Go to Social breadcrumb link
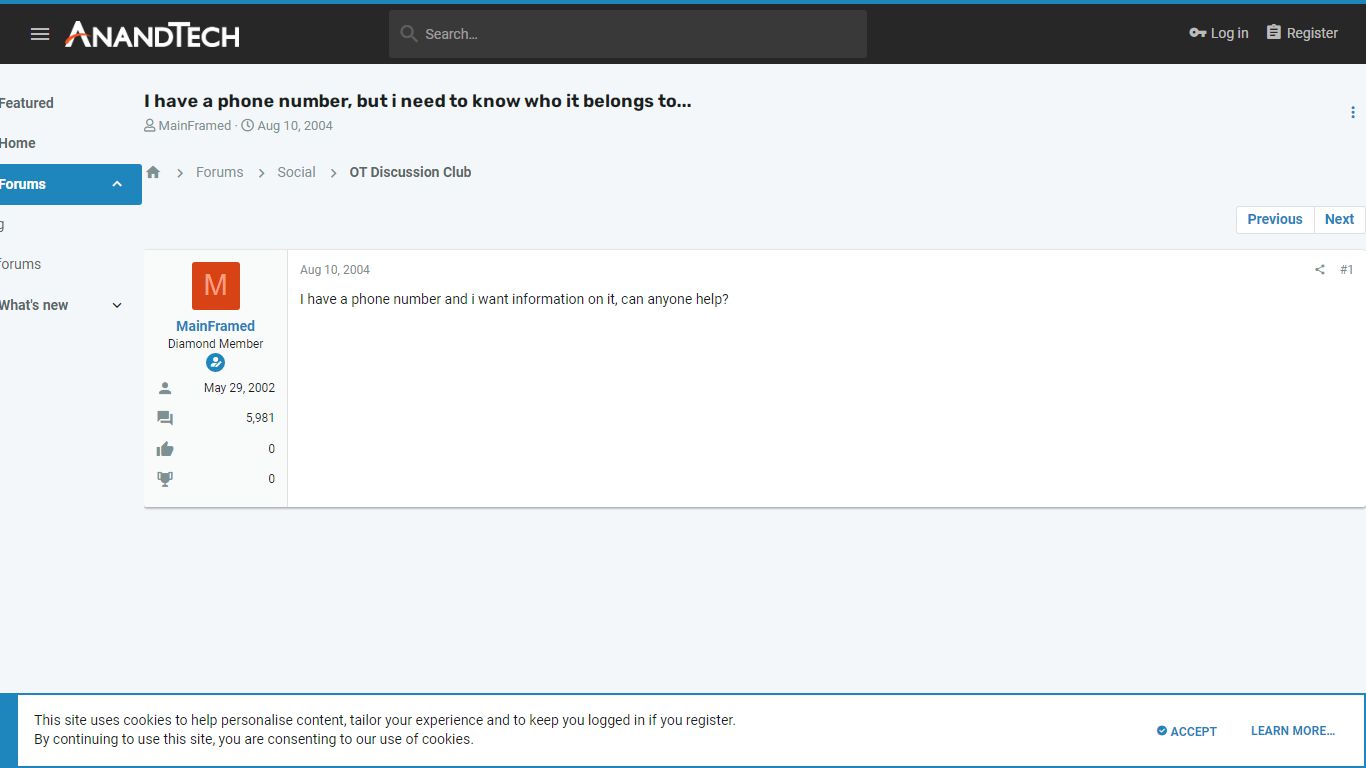The width and height of the screenshot is (1366, 768). [x=296, y=172]
